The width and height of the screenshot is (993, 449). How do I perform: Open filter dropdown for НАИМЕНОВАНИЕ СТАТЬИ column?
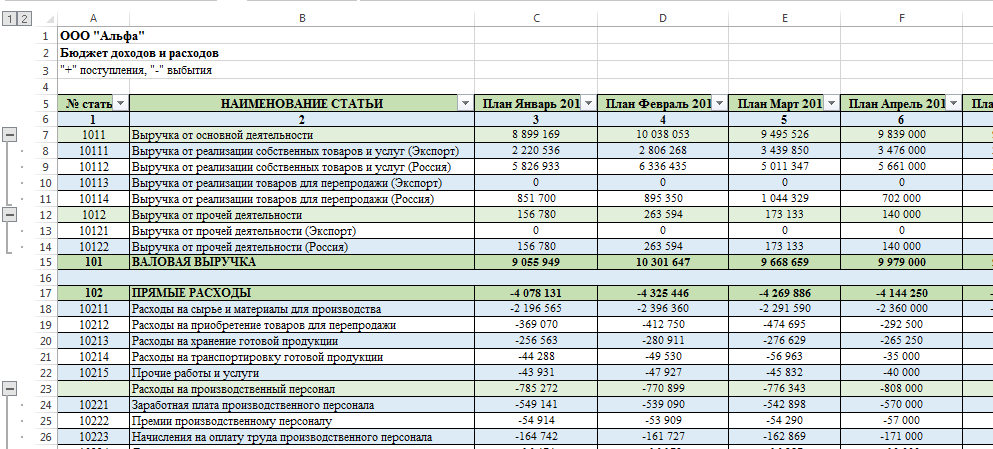(465, 103)
